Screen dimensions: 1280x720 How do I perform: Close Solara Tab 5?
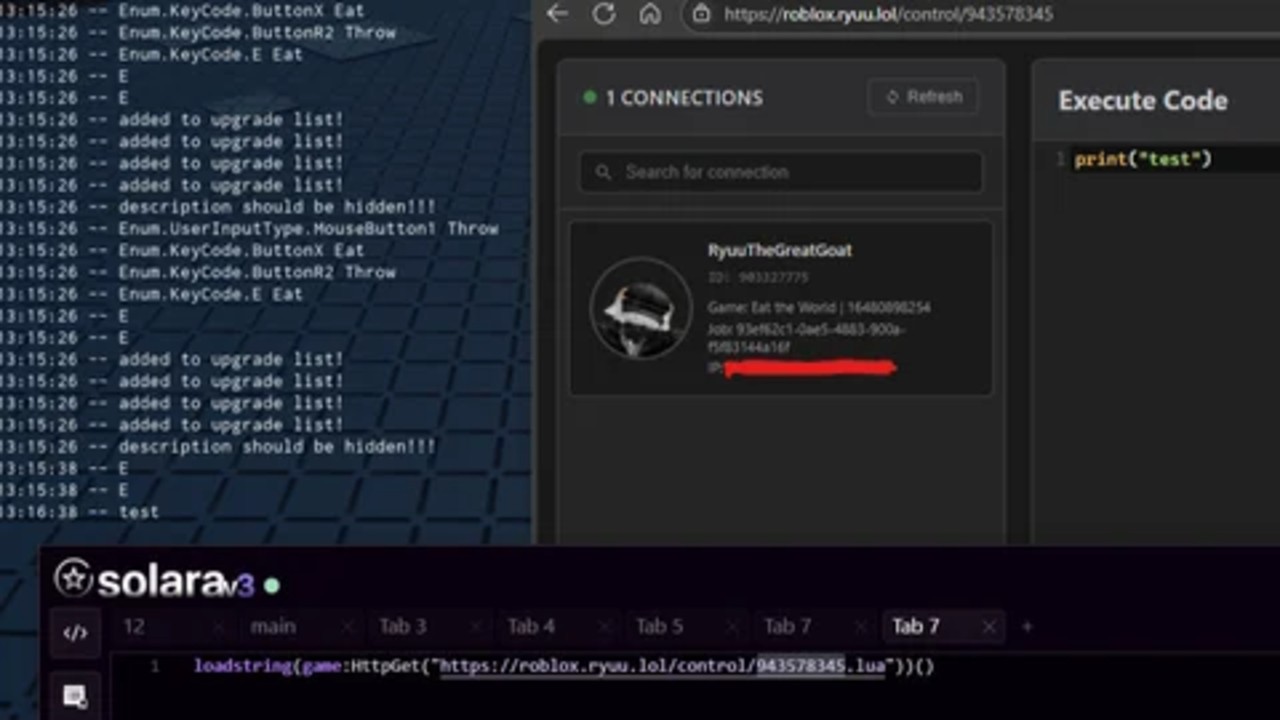pyautogui.click(x=732, y=627)
